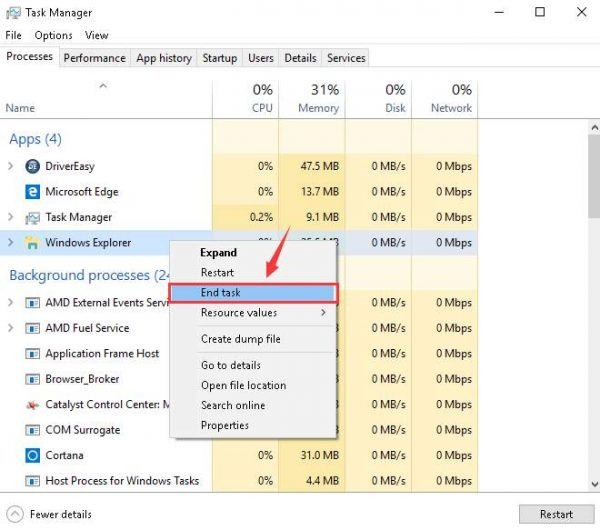
Task: Select the Microsoft Edge row name
Action: point(82,192)
